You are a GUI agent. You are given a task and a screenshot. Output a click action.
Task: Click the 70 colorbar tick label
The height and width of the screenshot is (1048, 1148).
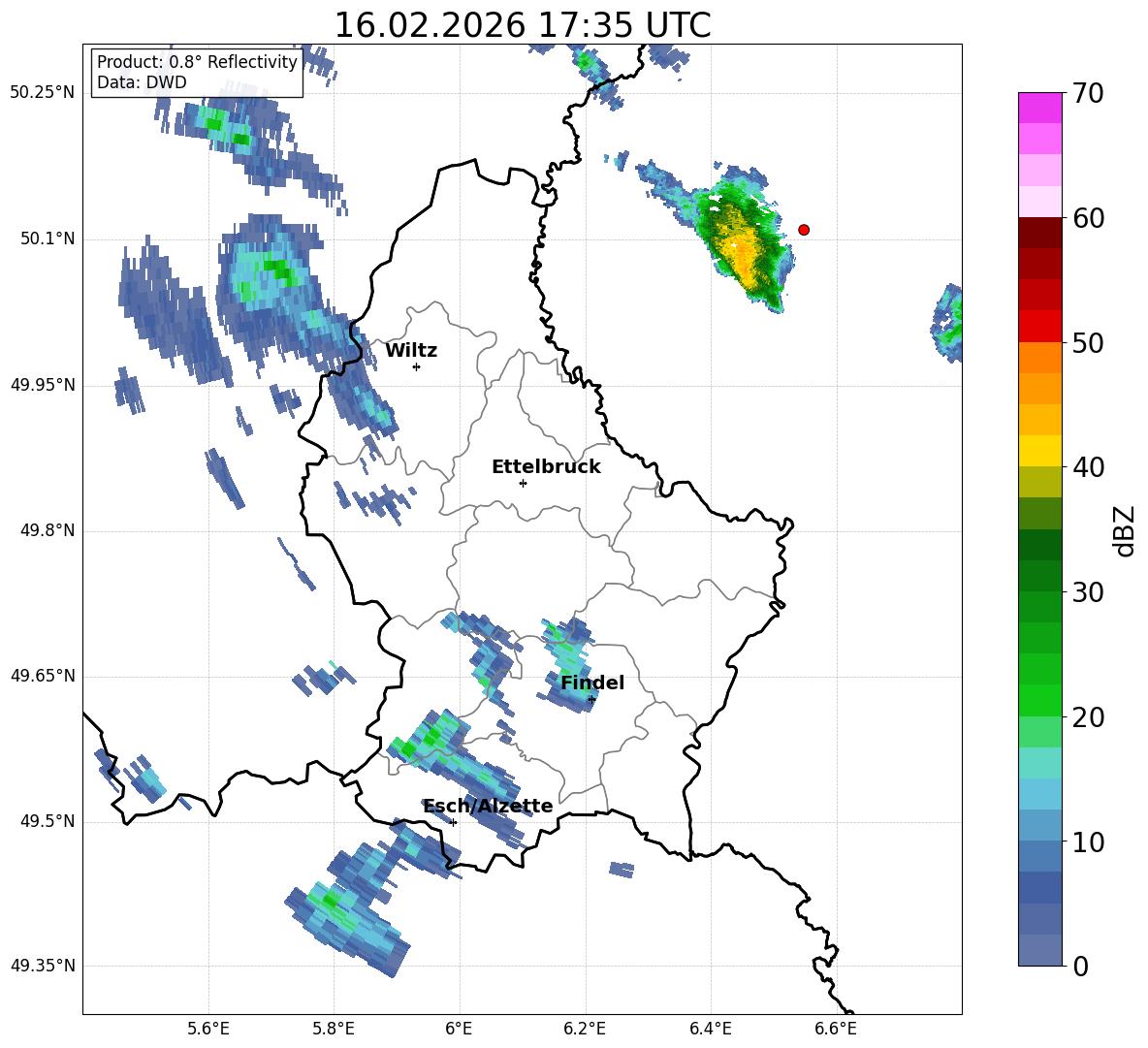click(1088, 93)
